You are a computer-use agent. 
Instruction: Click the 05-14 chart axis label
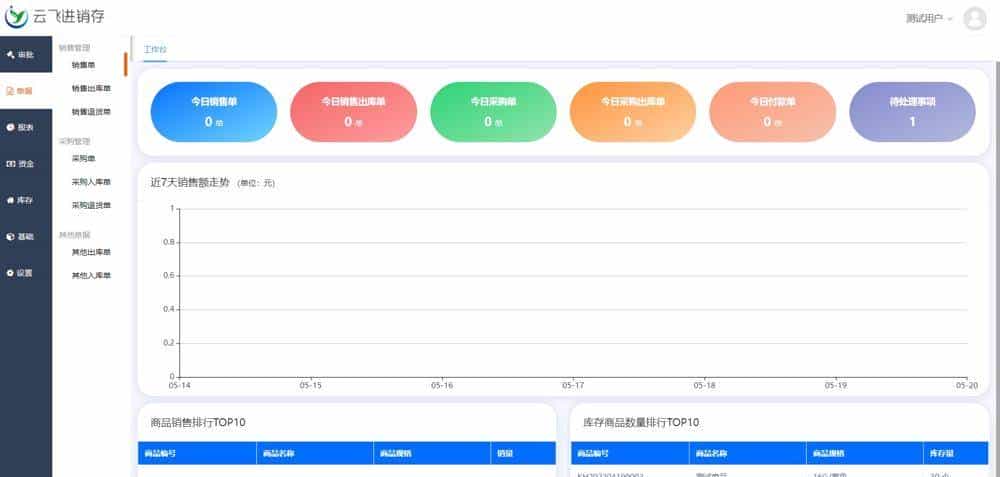(x=179, y=386)
